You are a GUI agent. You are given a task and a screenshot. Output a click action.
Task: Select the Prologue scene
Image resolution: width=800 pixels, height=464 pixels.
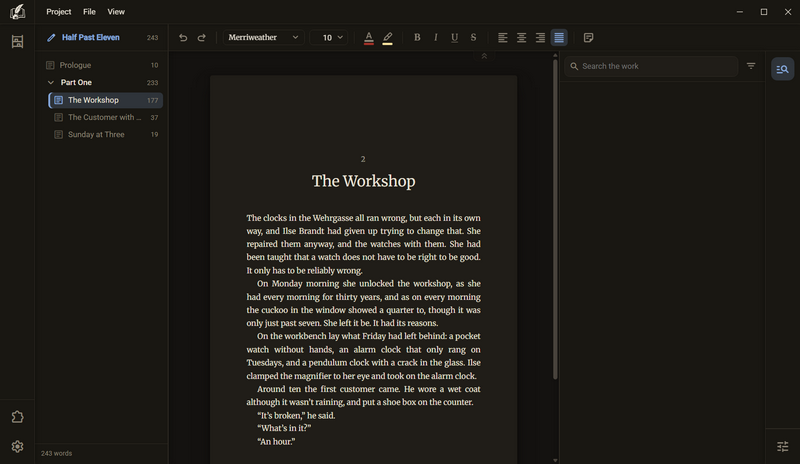point(102,65)
